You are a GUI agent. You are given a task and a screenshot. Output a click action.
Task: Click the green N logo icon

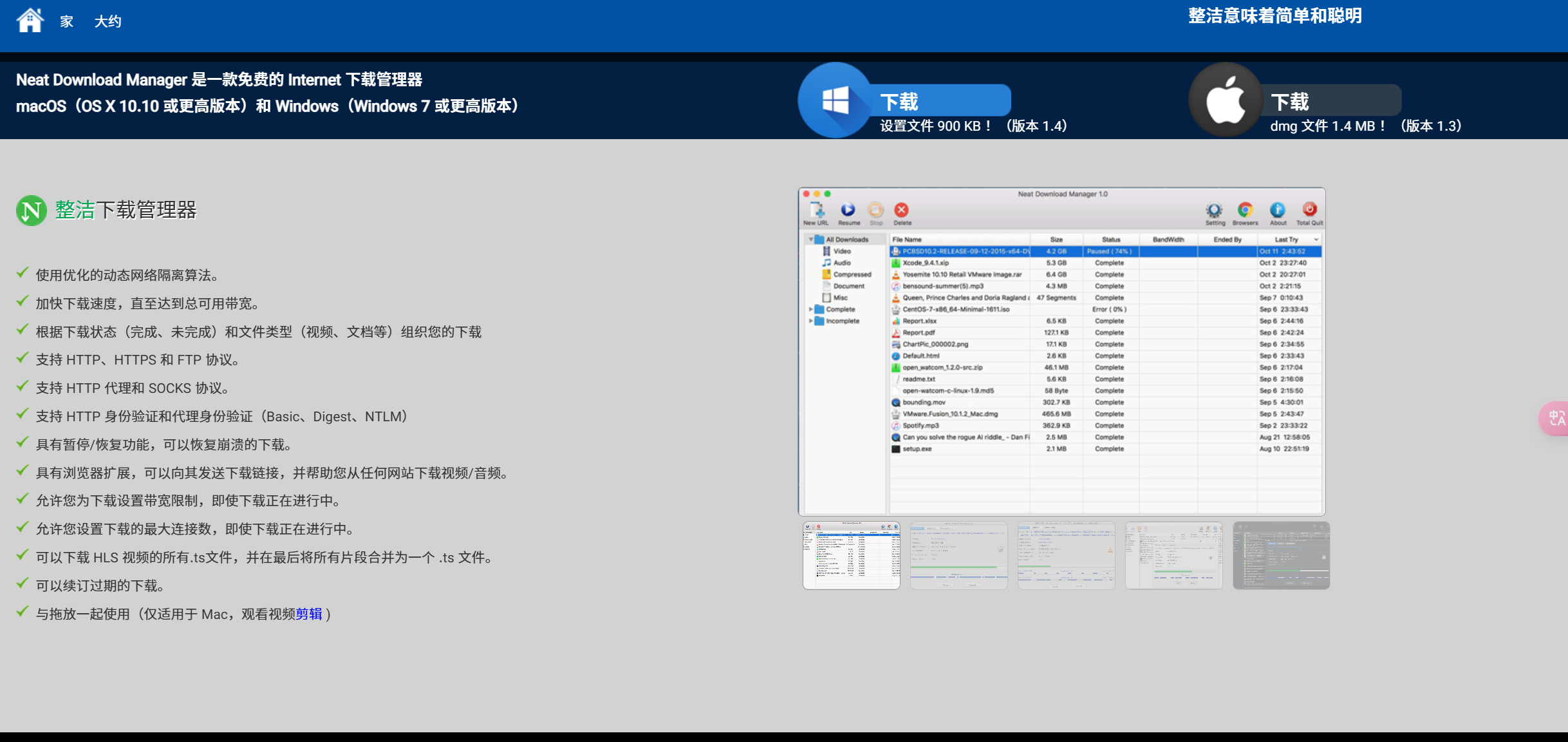[x=32, y=210]
